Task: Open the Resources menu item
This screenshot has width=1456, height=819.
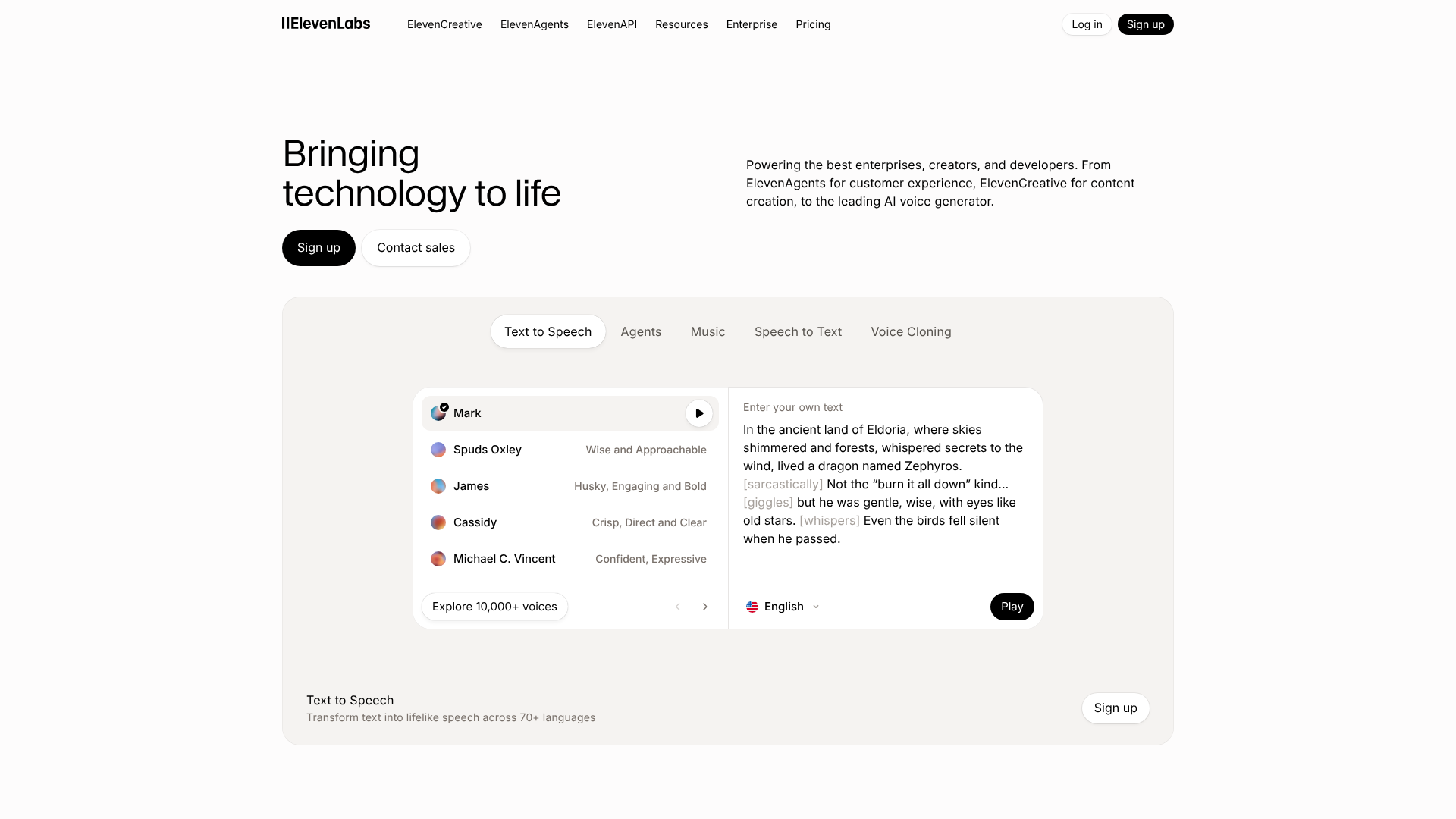Action: [x=681, y=24]
